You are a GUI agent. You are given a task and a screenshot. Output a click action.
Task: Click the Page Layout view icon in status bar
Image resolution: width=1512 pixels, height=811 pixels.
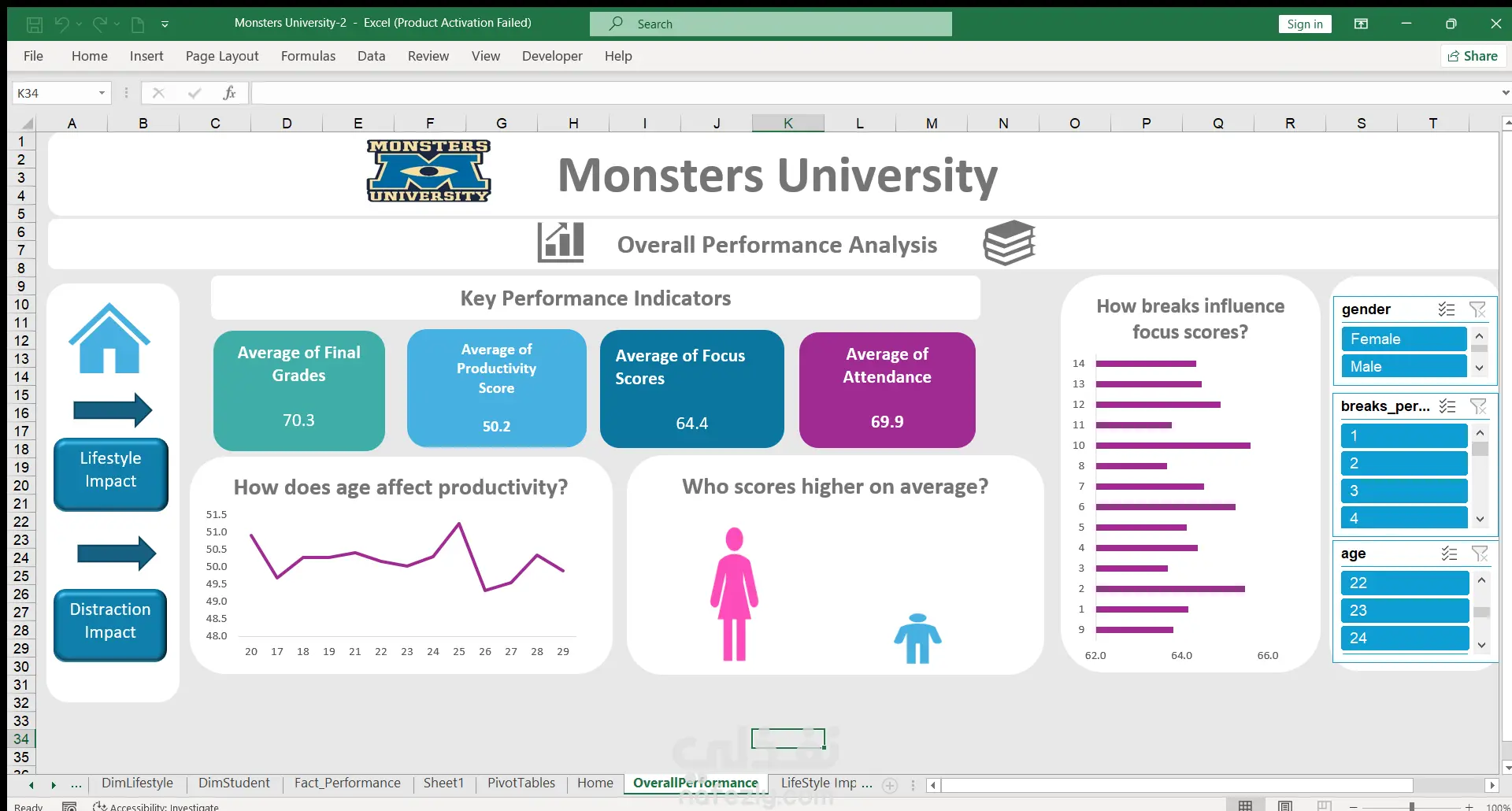tap(1285, 805)
